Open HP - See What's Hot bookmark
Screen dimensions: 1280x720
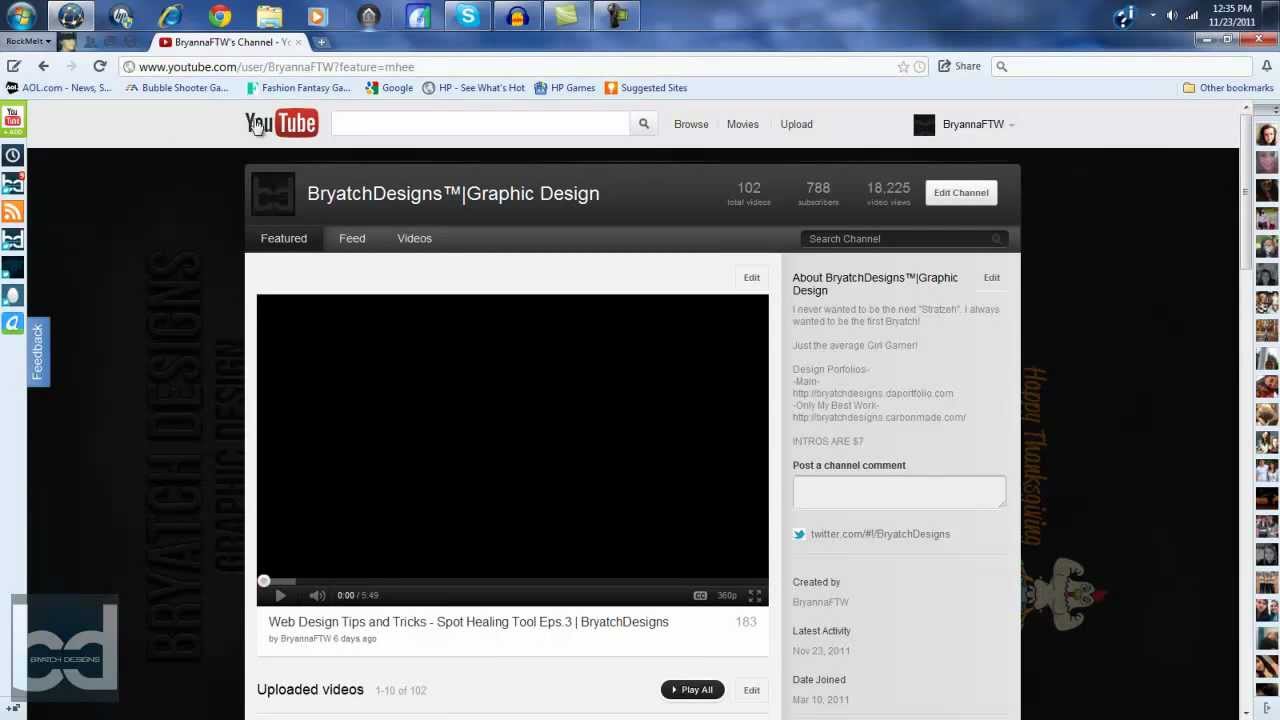473,88
